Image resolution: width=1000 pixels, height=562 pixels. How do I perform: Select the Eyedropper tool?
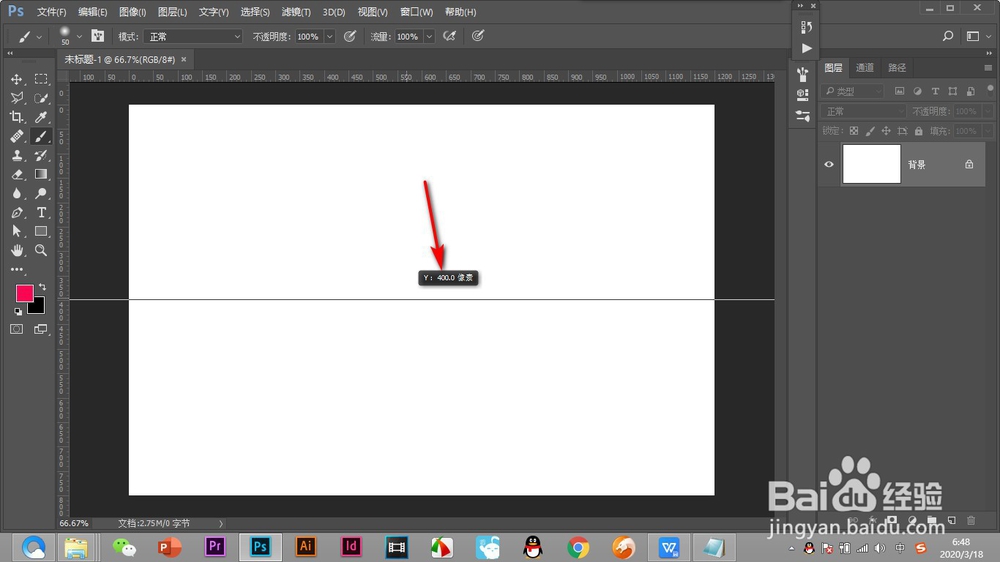pos(41,117)
